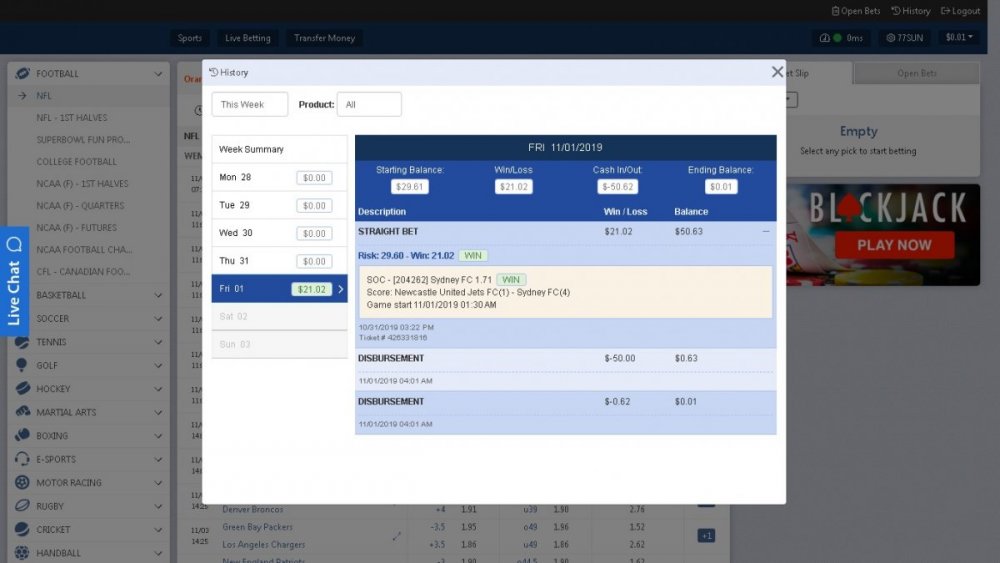Select Thu 31 day row
This screenshot has height=563, width=1000.
point(279,261)
